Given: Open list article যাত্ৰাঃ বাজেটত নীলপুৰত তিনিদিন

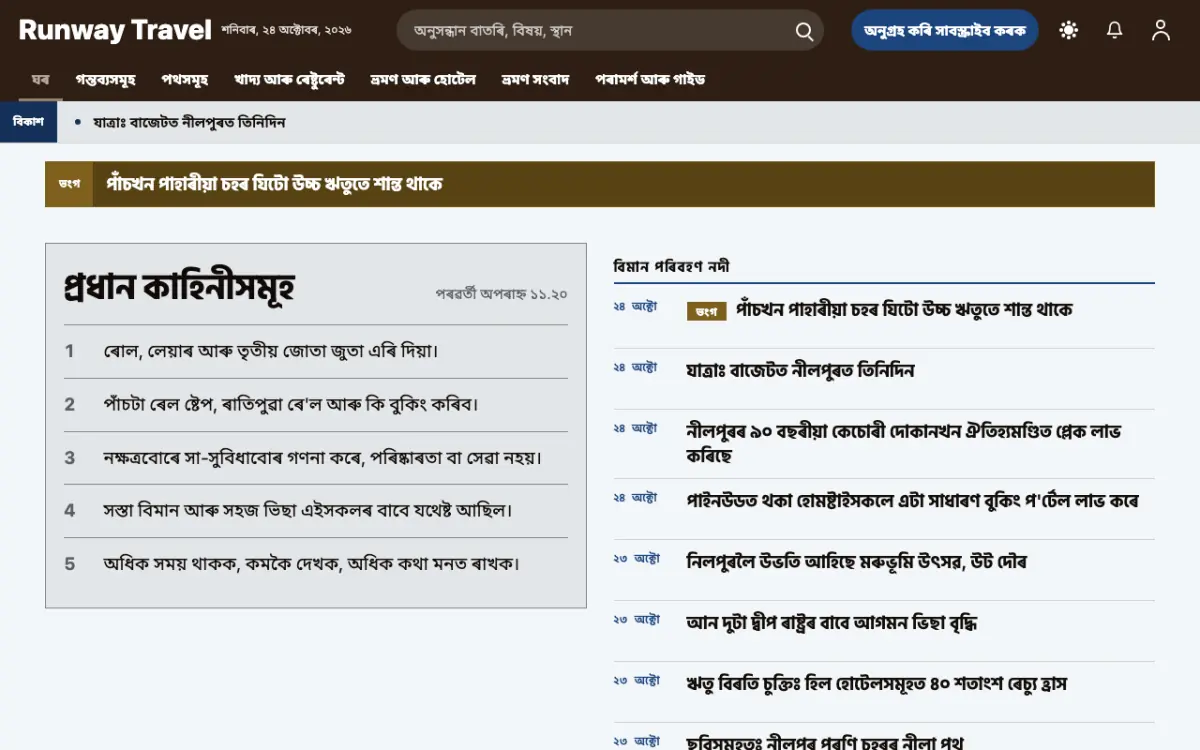Looking at the screenshot, I should 801,371.
